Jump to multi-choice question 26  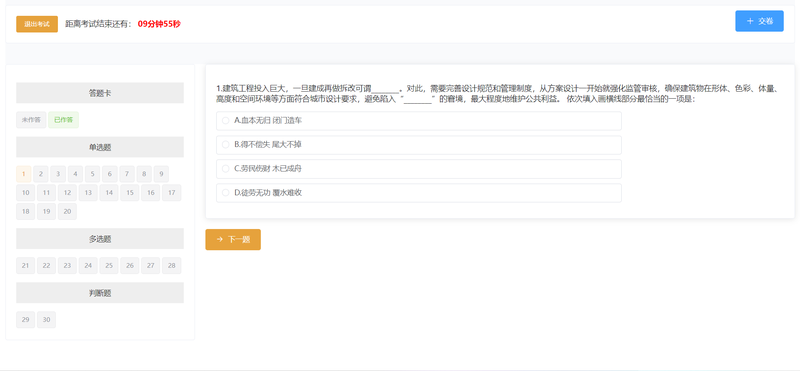click(130, 266)
